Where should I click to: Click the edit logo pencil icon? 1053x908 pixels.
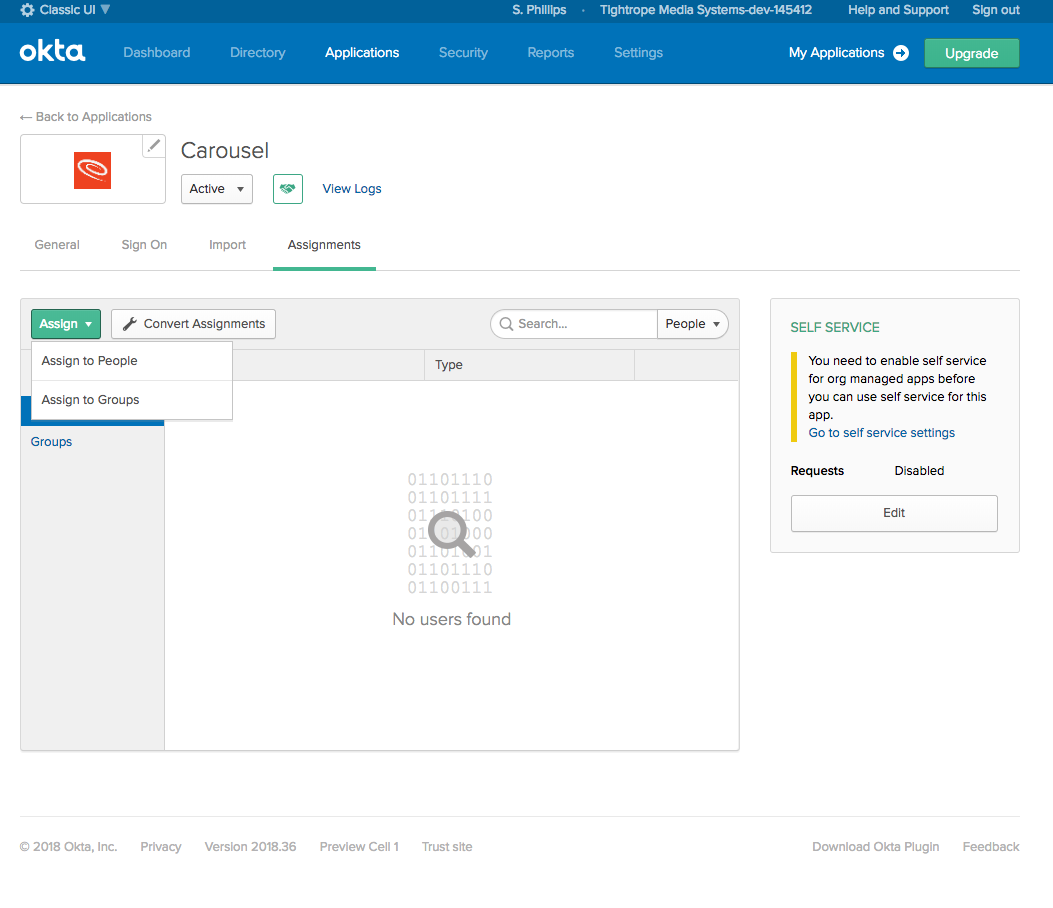point(154,145)
